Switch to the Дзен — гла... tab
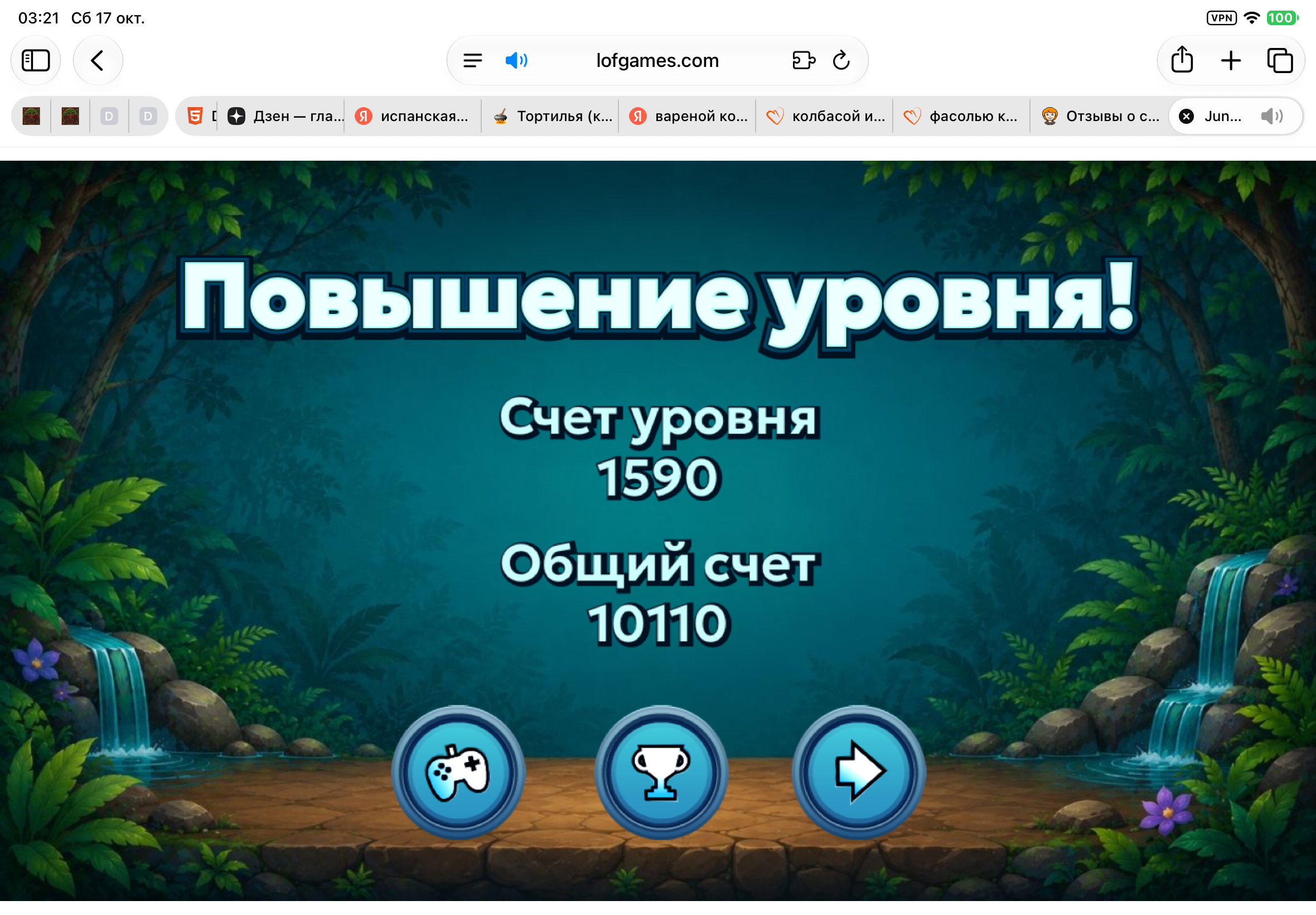1316x915 pixels. (285, 117)
